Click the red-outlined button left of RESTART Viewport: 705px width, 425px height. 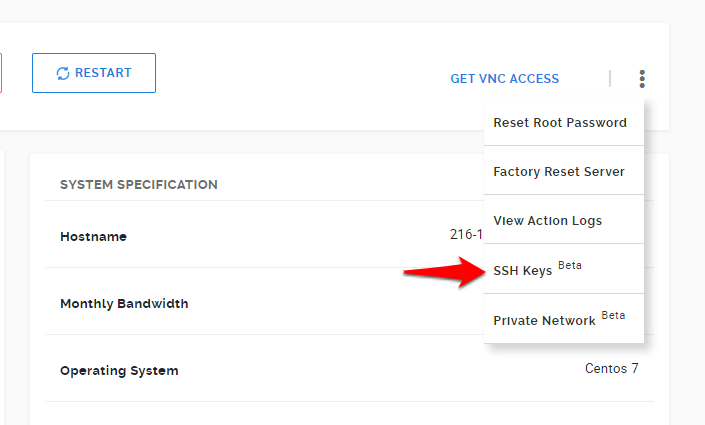coord(1,73)
